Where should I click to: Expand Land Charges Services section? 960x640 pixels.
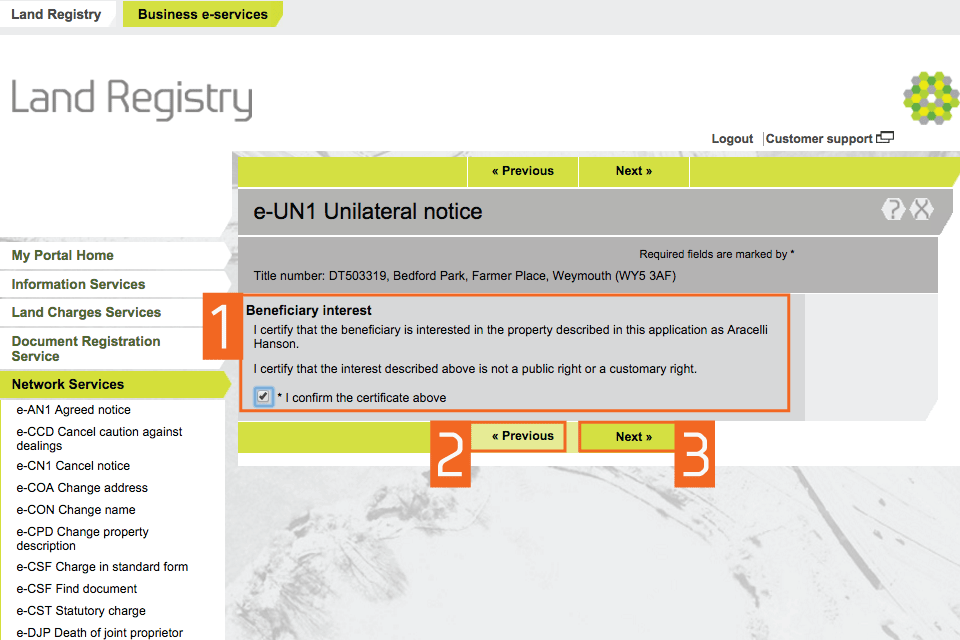coord(86,312)
